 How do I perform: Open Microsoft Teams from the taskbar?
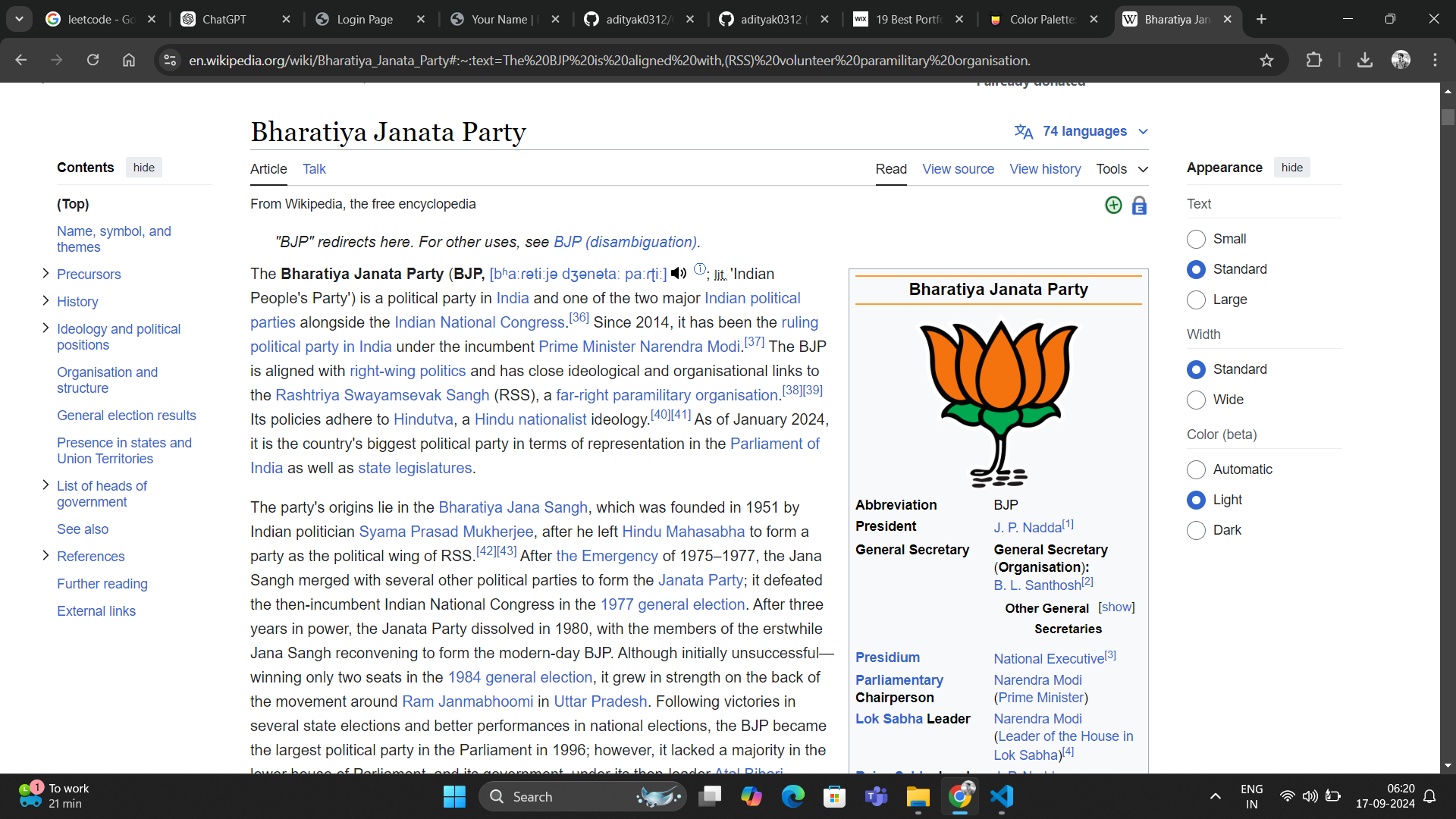pos(877,796)
